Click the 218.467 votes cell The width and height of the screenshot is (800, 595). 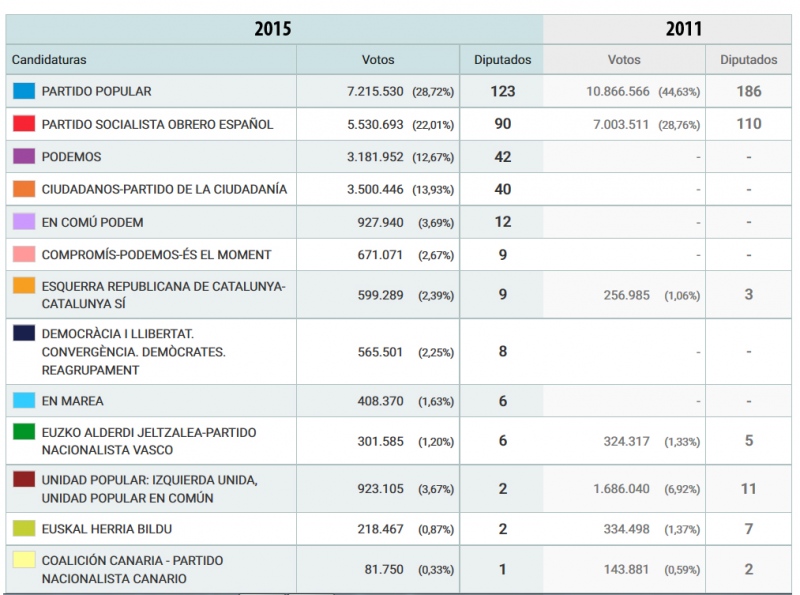(x=380, y=529)
